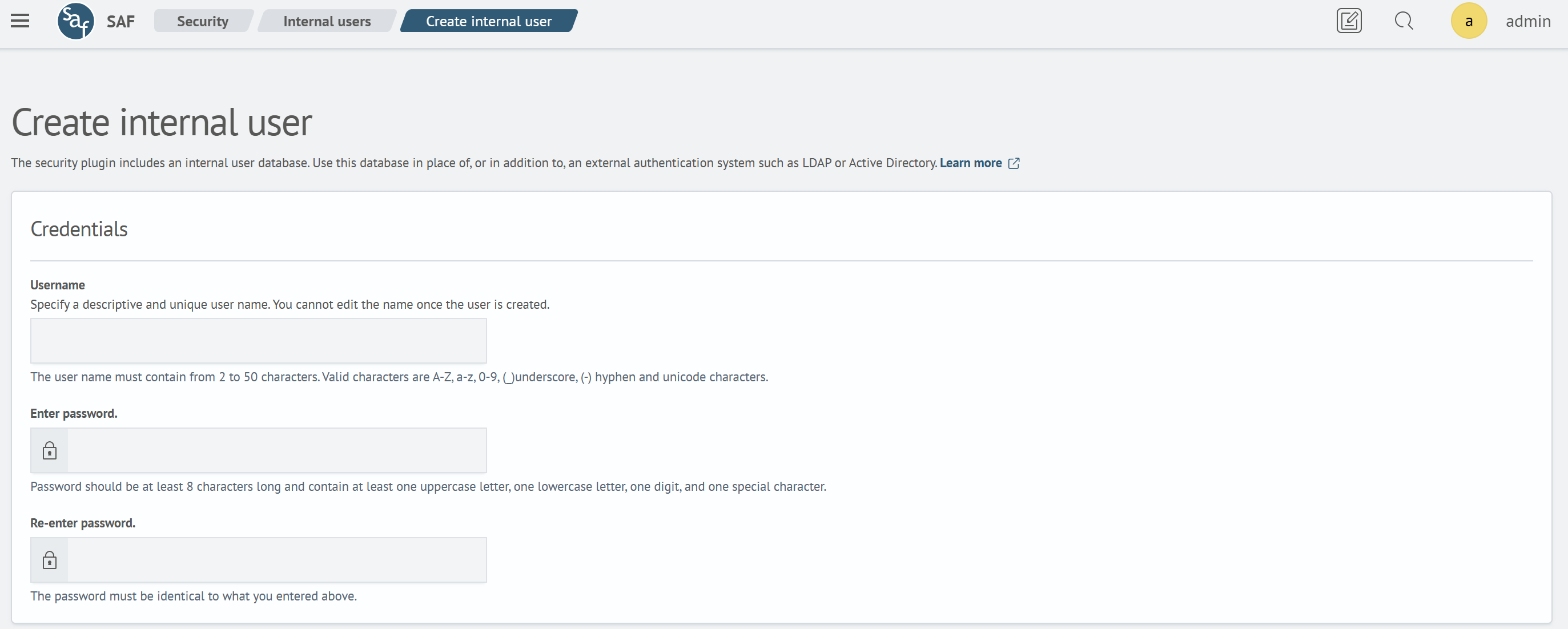The width and height of the screenshot is (1568, 629).
Task: Click the SAF application logo
Action: pos(75,20)
